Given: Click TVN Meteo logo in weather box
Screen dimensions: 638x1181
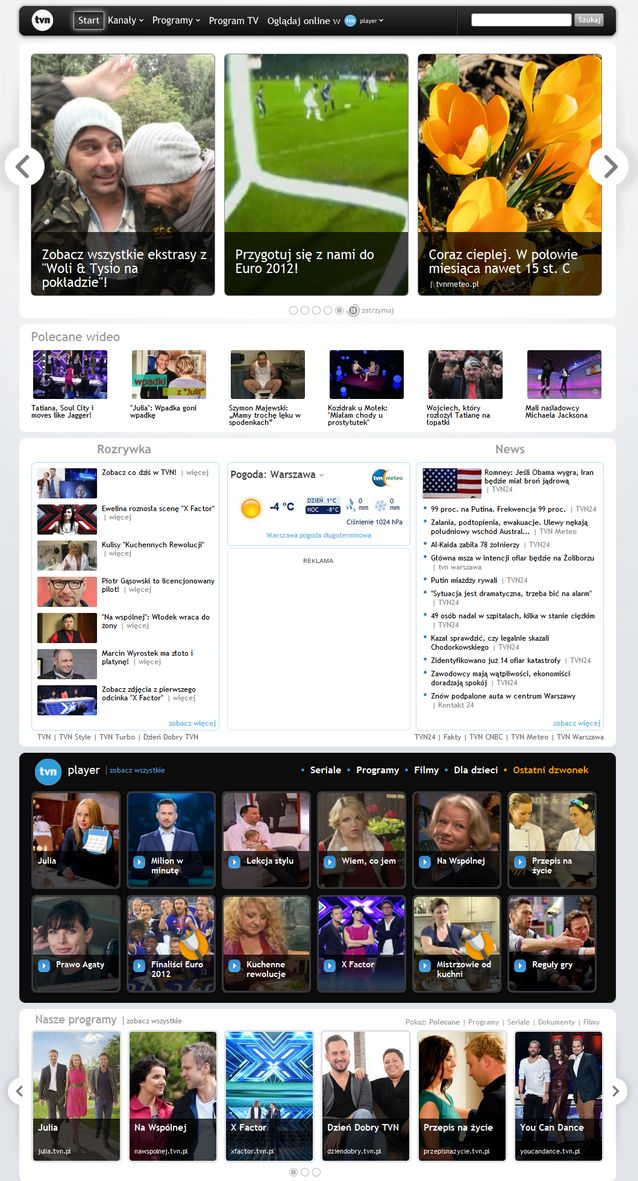Looking at the screenshot, I should pos(387,478).
